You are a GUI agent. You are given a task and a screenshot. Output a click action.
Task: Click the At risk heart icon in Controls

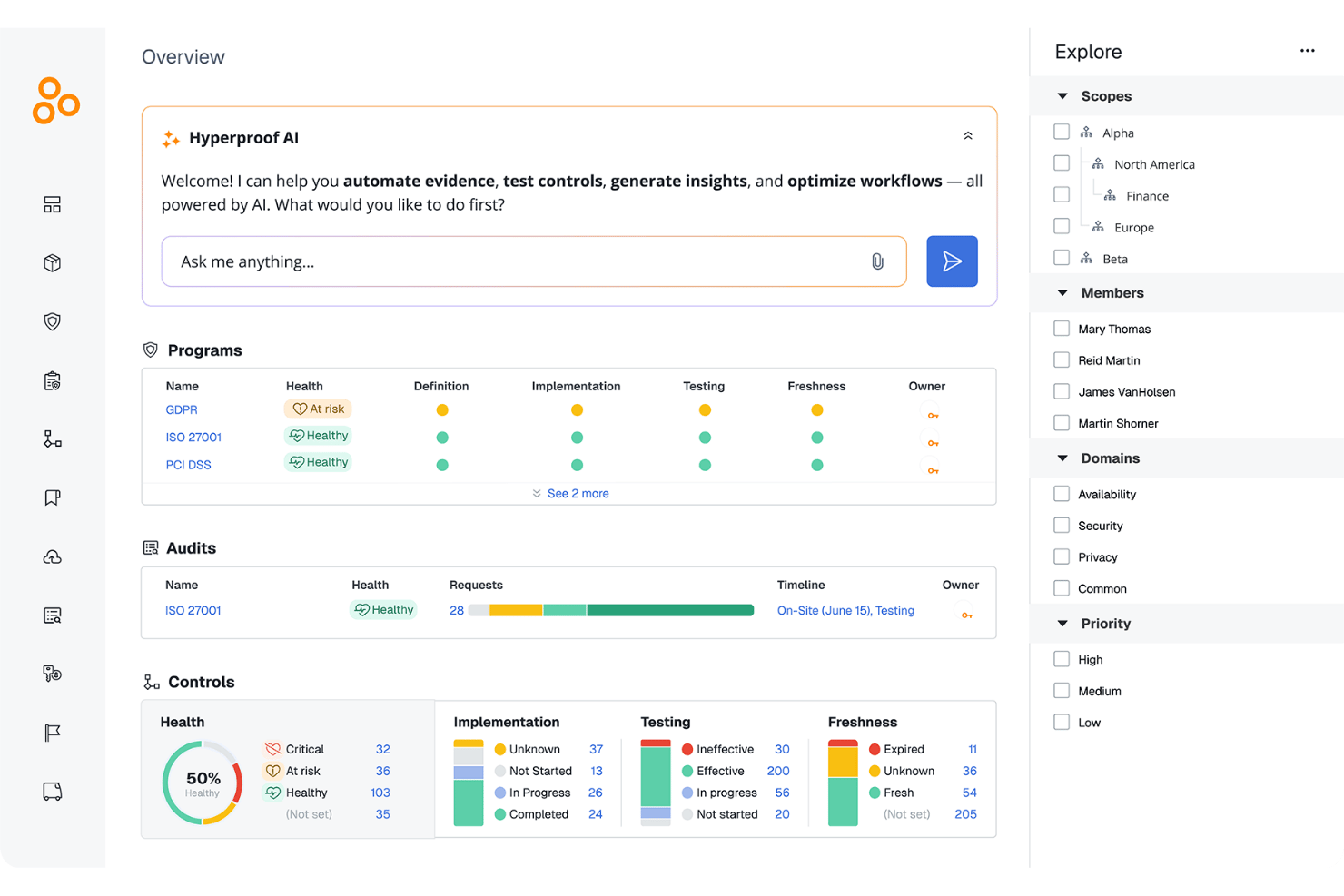272,771
